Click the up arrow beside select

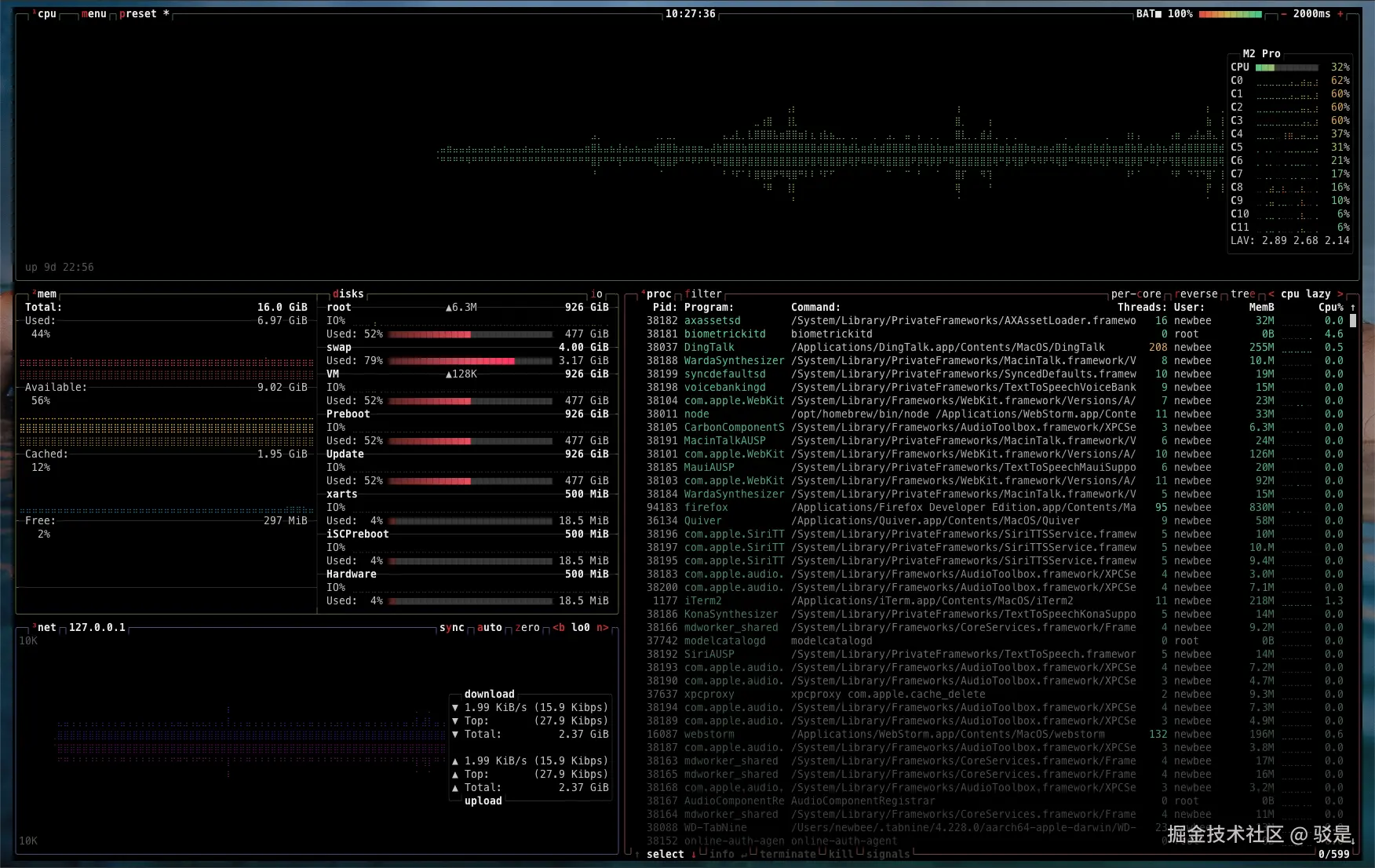(637, 855)
